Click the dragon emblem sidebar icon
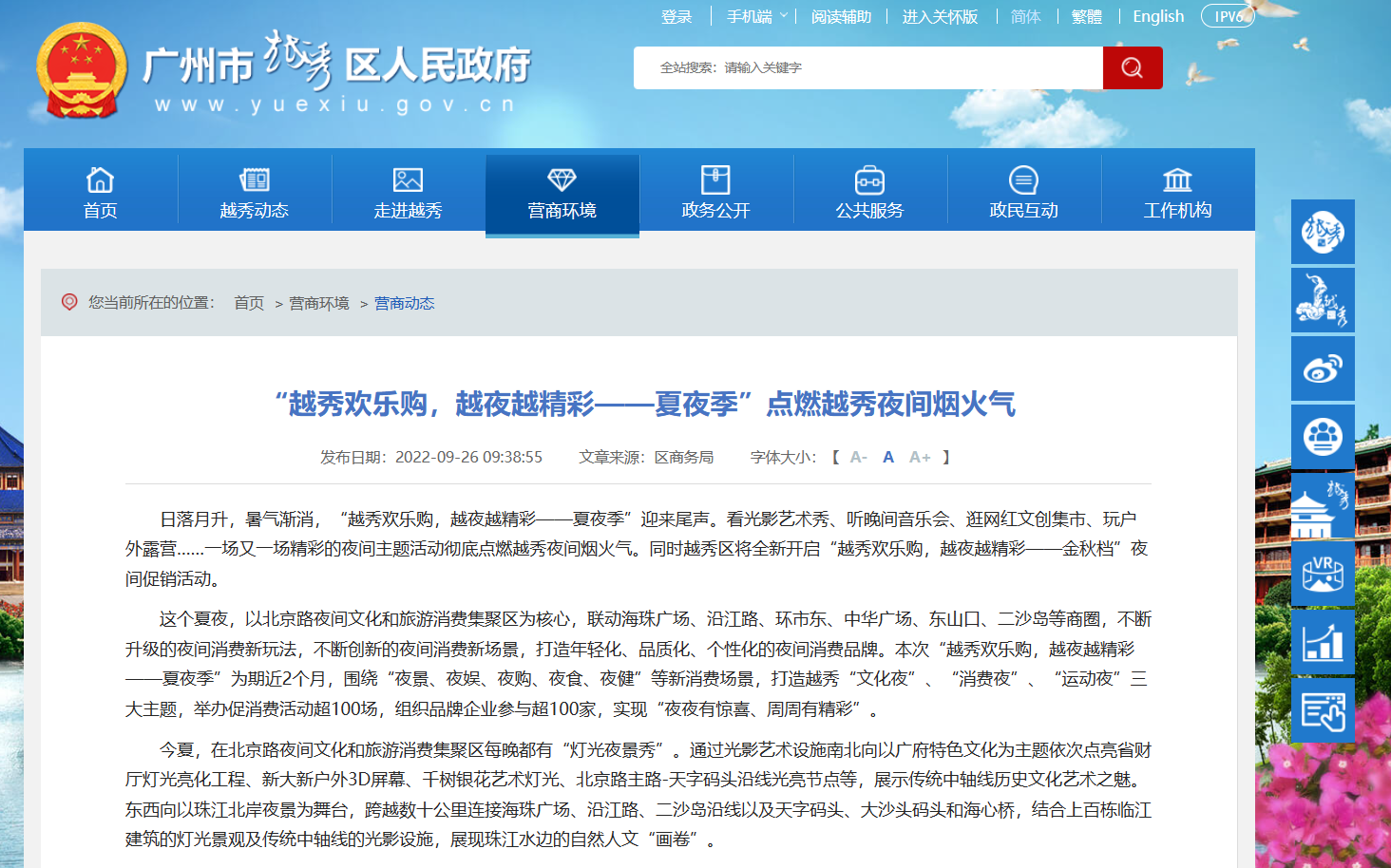Screen dimensions: 1391x868 (x=1322, y=300)
